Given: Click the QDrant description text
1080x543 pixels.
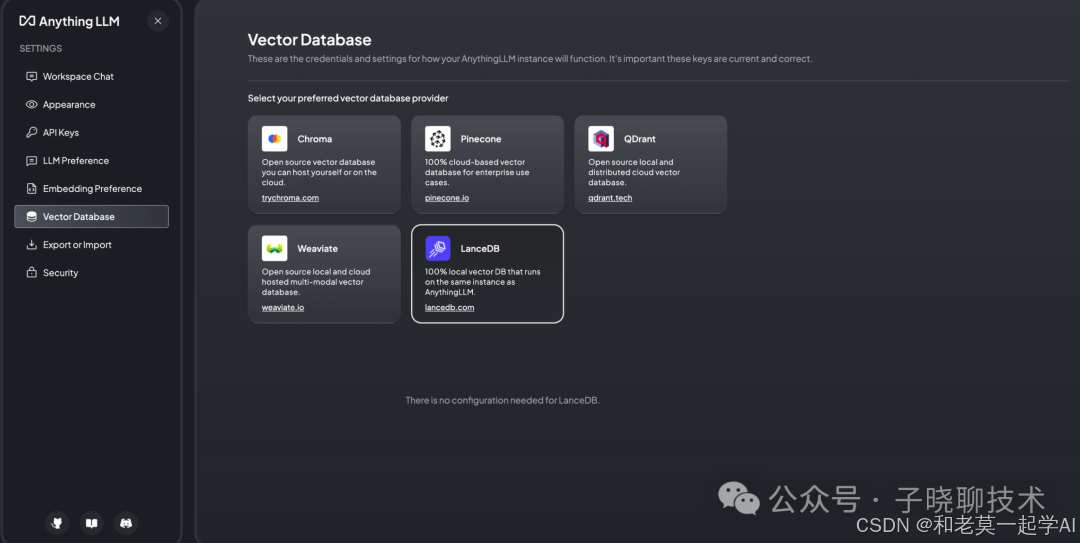Looking at the screenshot, I should [x=634, y=172].
